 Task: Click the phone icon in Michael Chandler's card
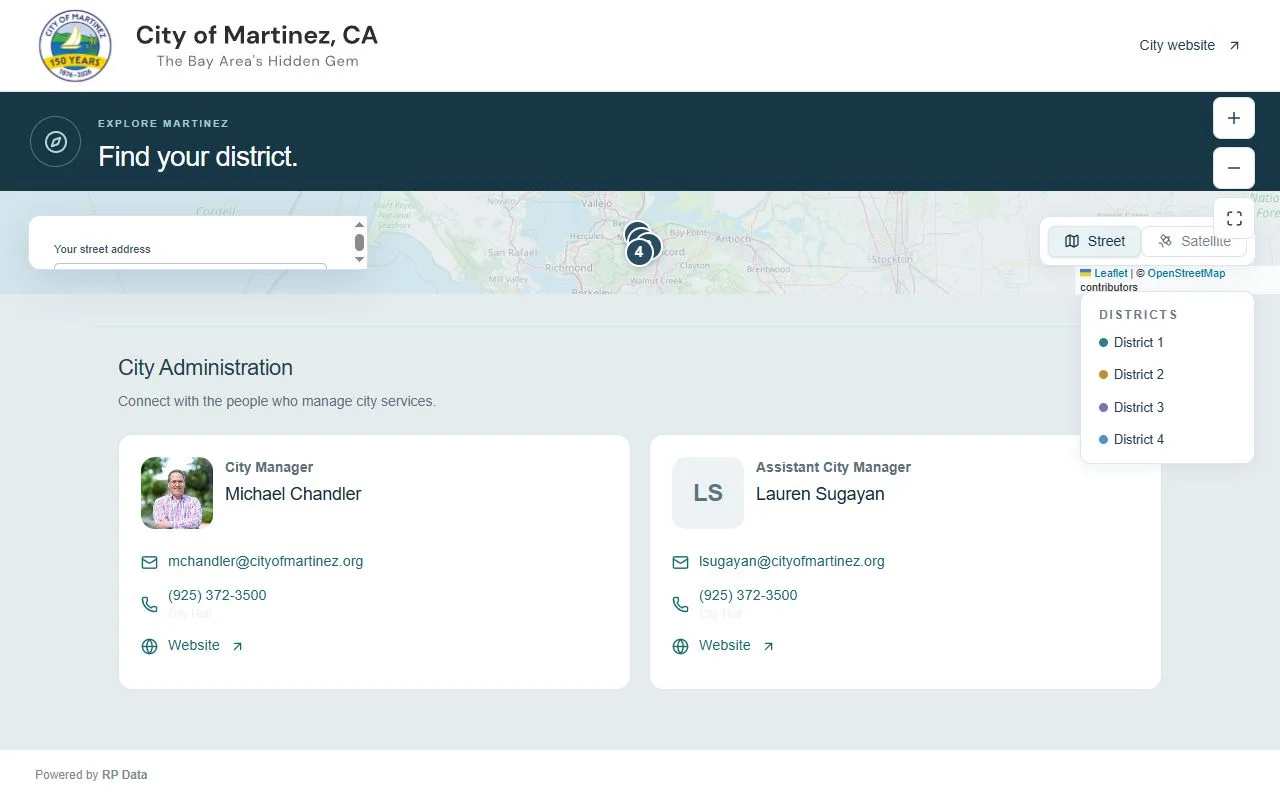(x=149, y=604)
